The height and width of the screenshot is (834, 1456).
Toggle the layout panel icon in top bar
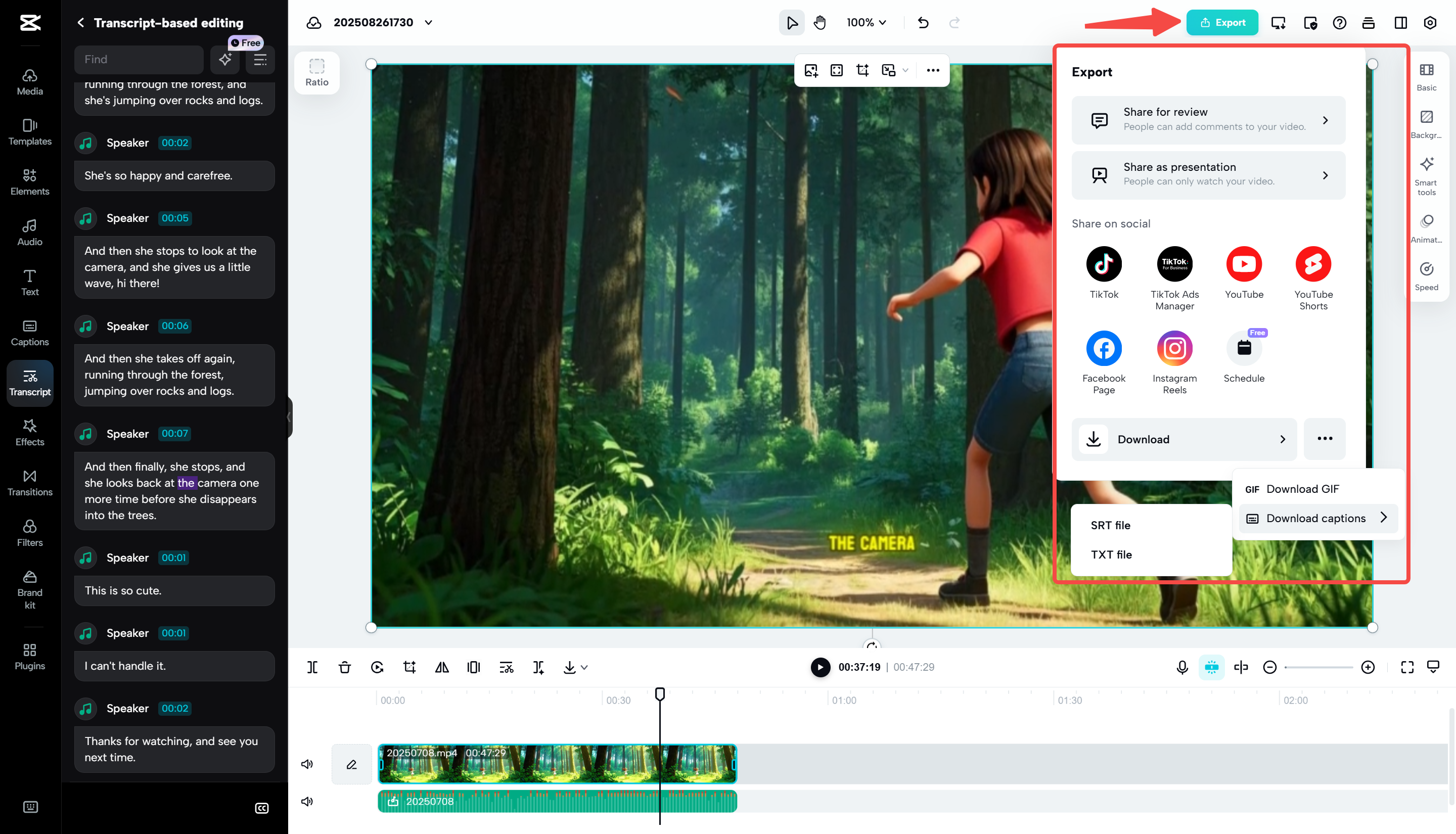pos(1400,22)
